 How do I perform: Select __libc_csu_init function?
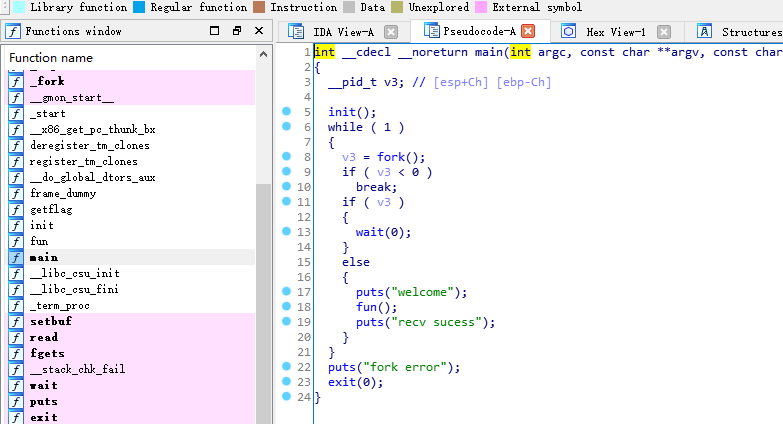[131, 273]
